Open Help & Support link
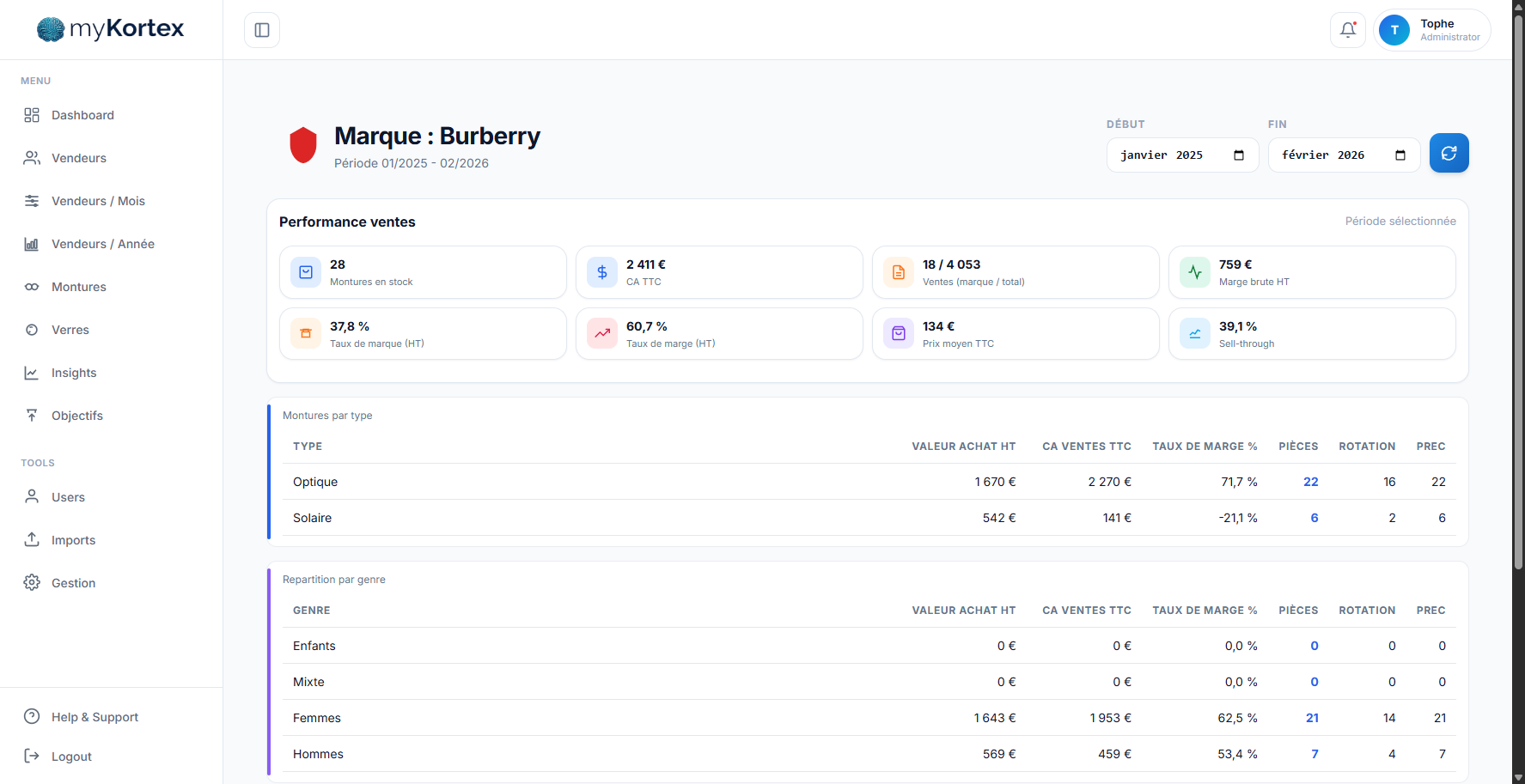 coord(95,717)
